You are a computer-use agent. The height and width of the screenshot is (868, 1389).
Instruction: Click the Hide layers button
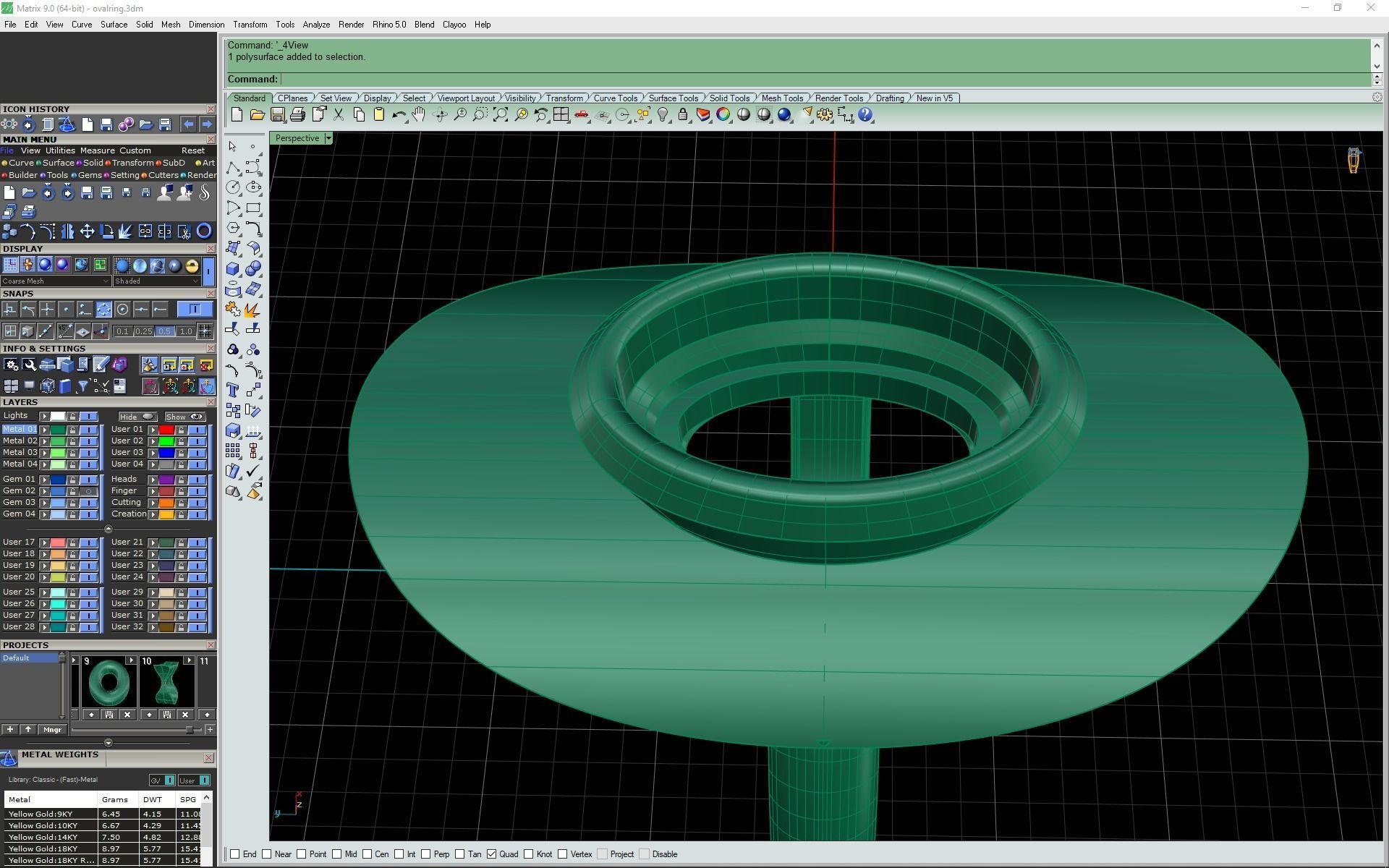137,417
